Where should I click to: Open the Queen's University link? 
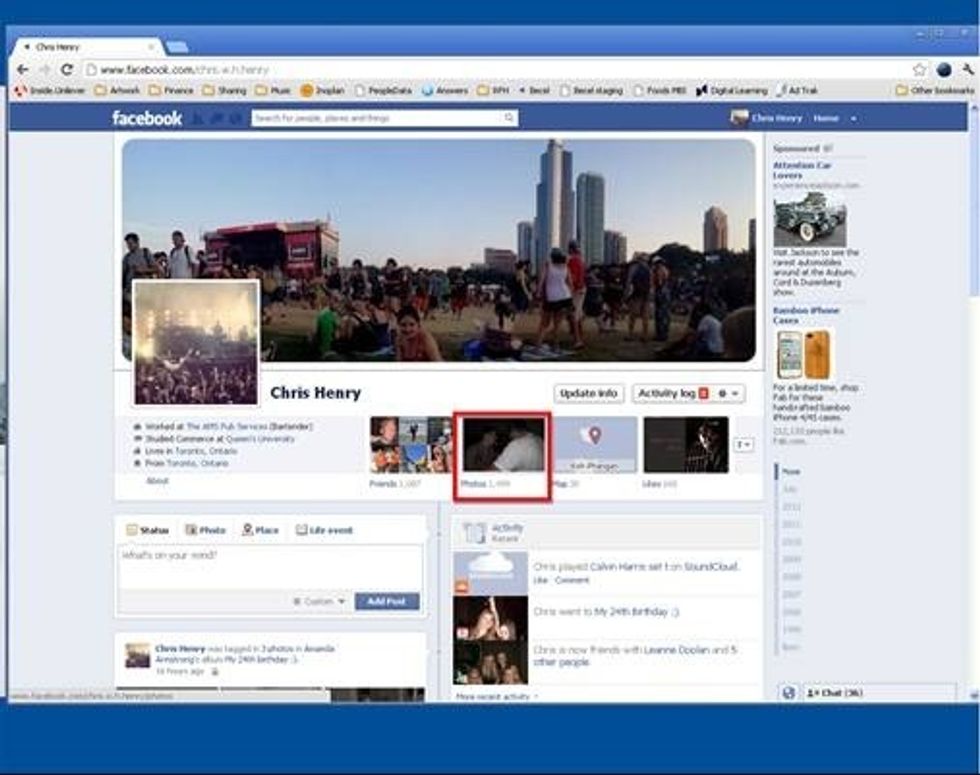click(x=259, y=439)
